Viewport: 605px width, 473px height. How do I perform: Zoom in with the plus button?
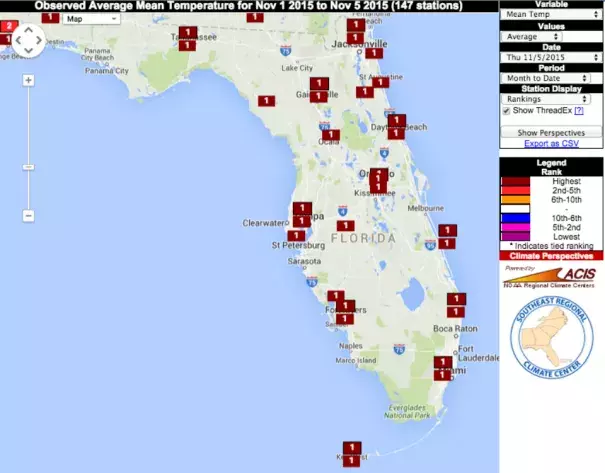pos(28,80)
